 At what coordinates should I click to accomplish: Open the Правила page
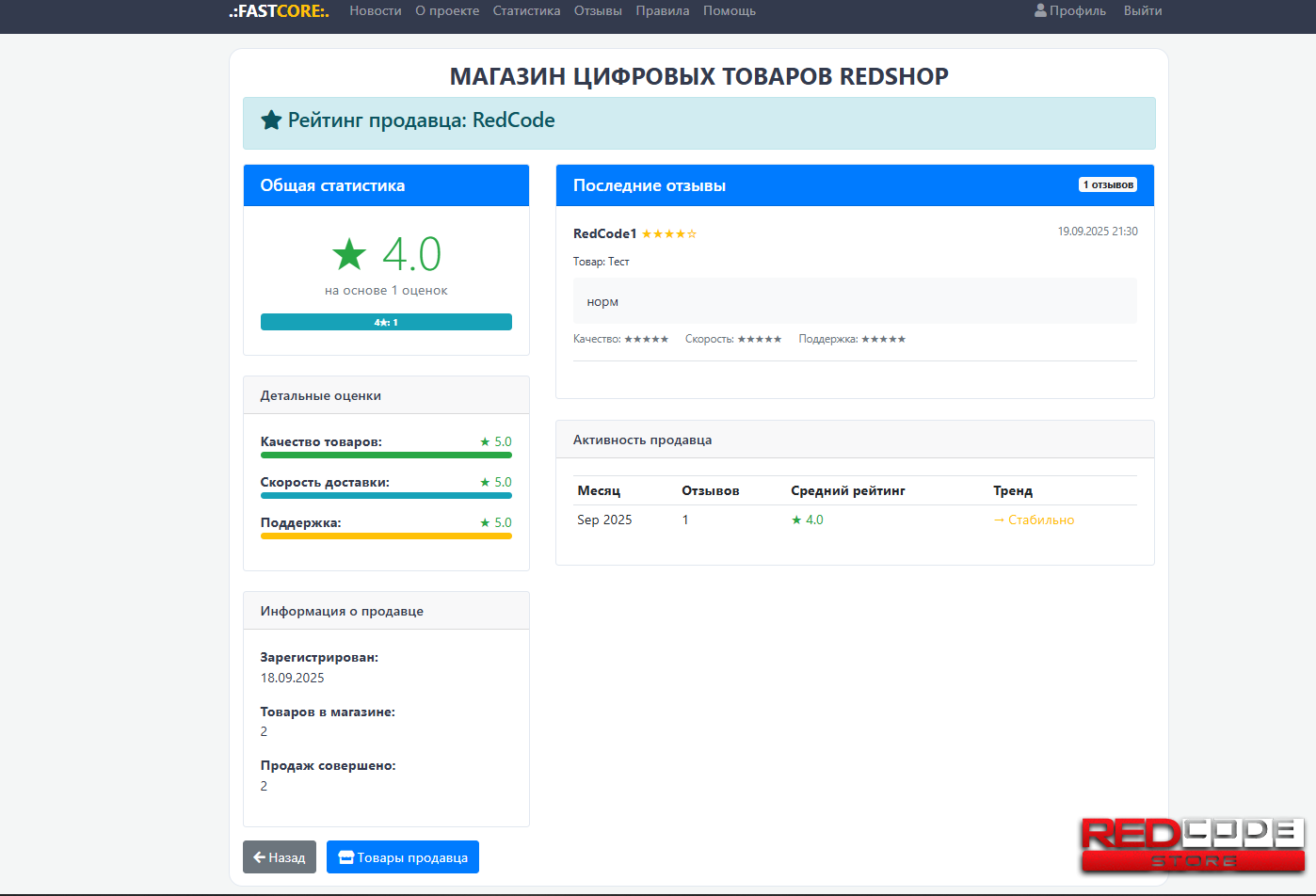pyautogui.click(x=663, y=11)
